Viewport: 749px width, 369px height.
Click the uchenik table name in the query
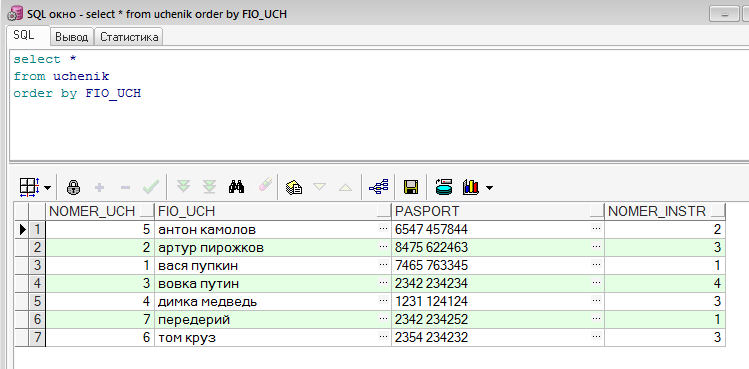(x=81, y=76)
